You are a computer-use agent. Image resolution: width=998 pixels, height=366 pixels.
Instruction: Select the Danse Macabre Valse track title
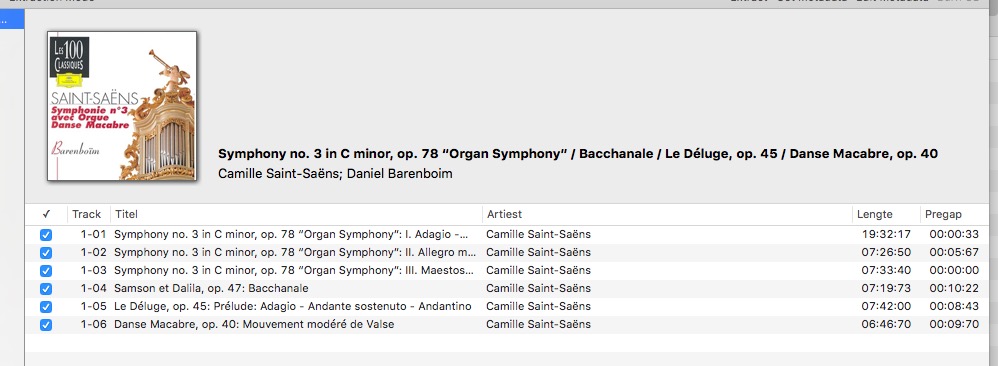pyautogui.click(x=254, y=325)
